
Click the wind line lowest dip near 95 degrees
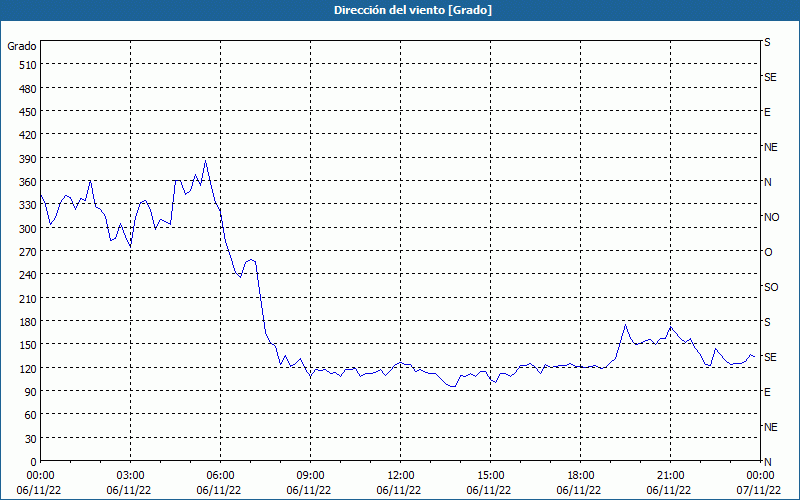(x=452, y=386)
